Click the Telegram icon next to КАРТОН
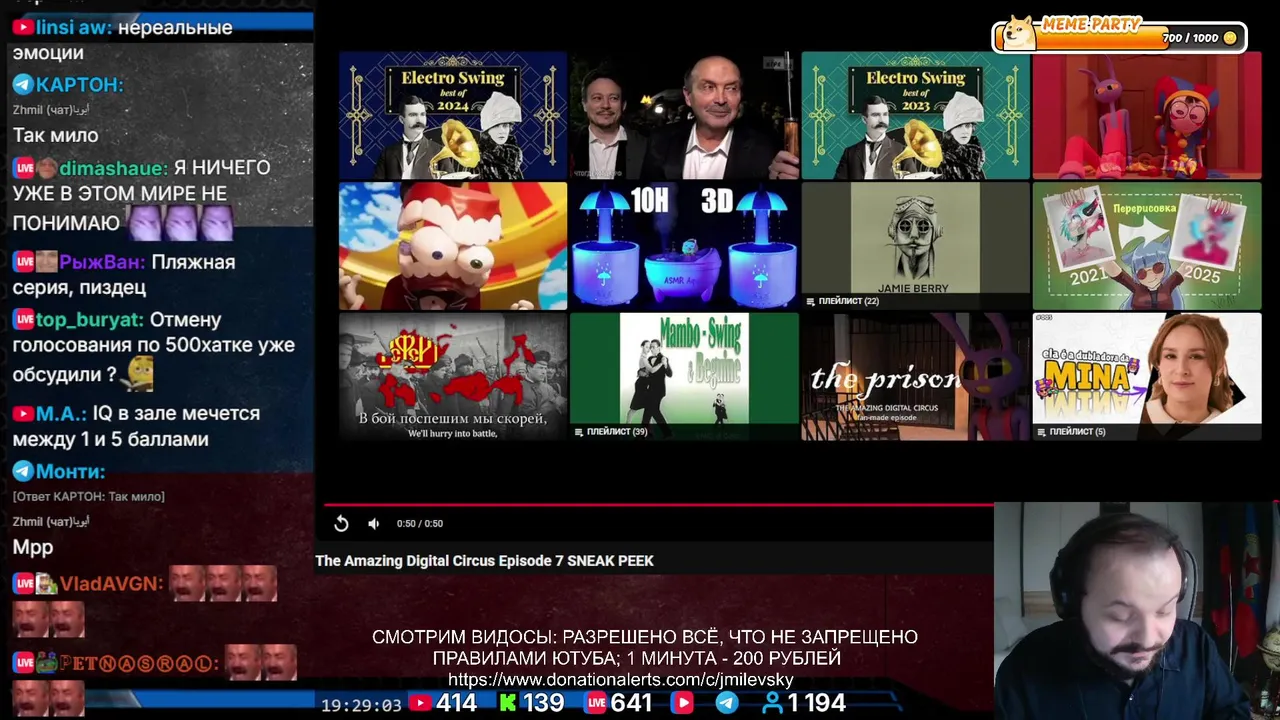 23,85
